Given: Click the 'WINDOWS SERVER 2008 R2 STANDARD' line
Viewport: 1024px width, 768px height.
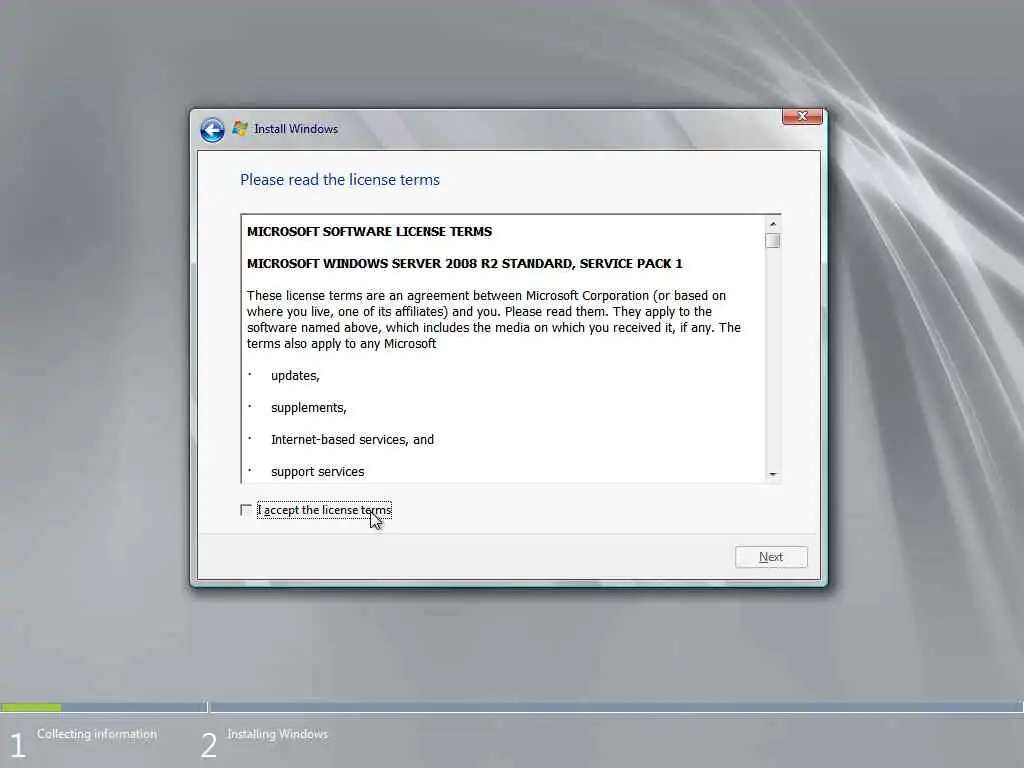Looking at the screenshot, I should click(465, 263).
